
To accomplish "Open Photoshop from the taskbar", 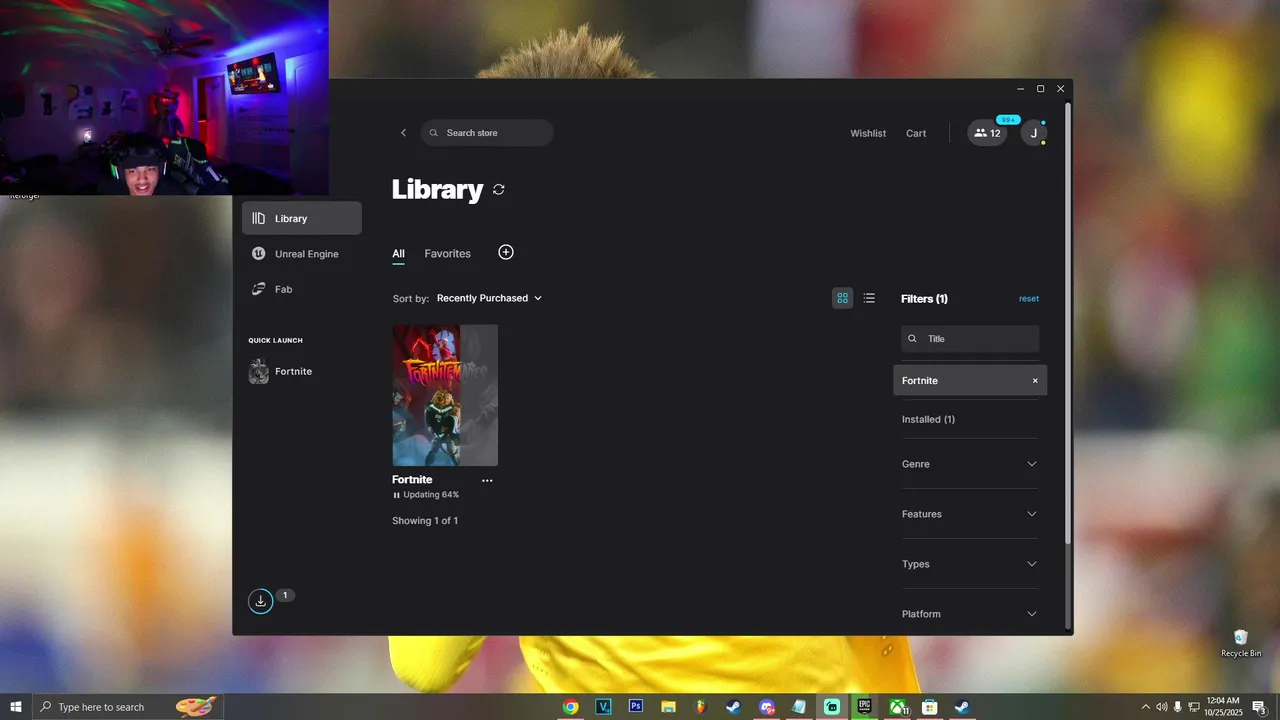I will 635,707.
